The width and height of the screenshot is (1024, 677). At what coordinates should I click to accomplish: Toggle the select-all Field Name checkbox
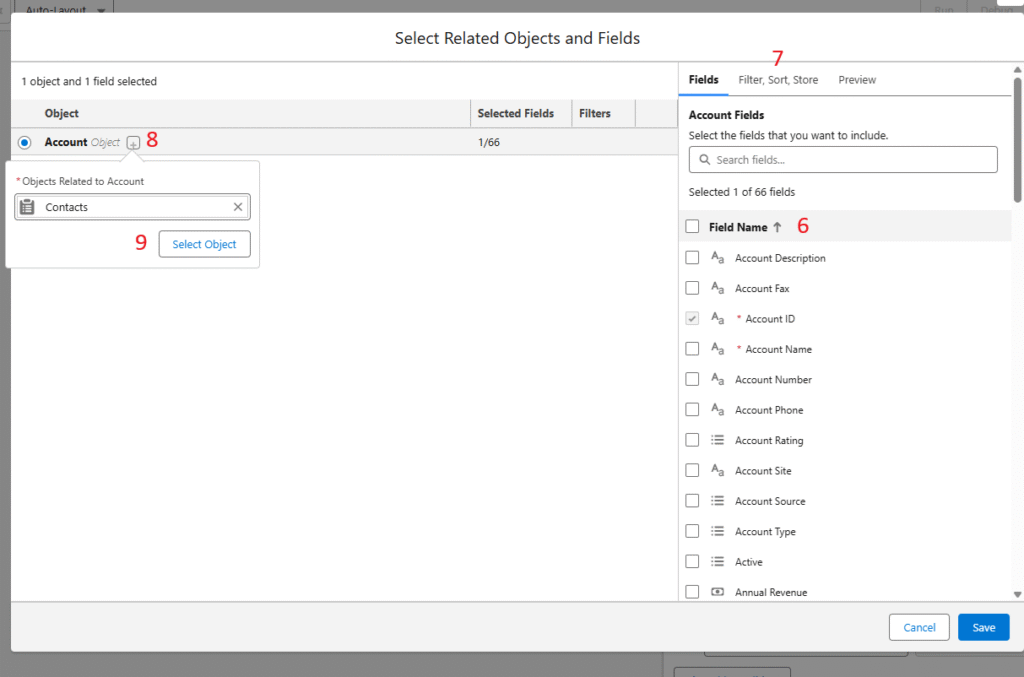coord(692,227)
